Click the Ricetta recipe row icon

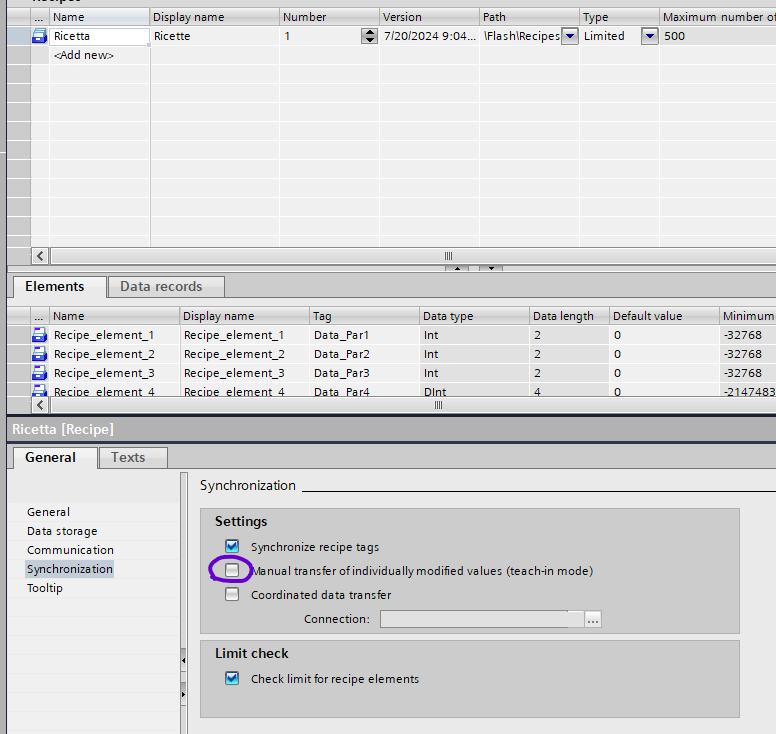(x=39, y=36)
